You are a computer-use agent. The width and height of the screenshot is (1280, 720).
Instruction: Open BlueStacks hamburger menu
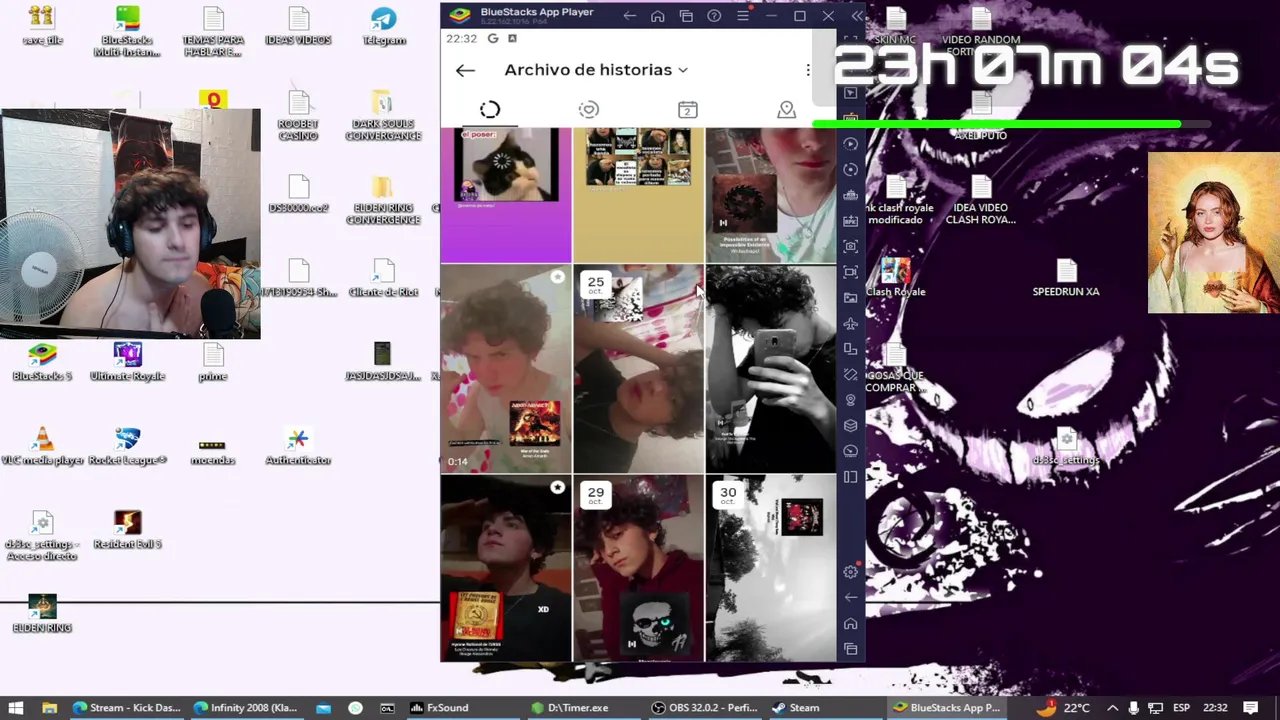coord(742,16)
